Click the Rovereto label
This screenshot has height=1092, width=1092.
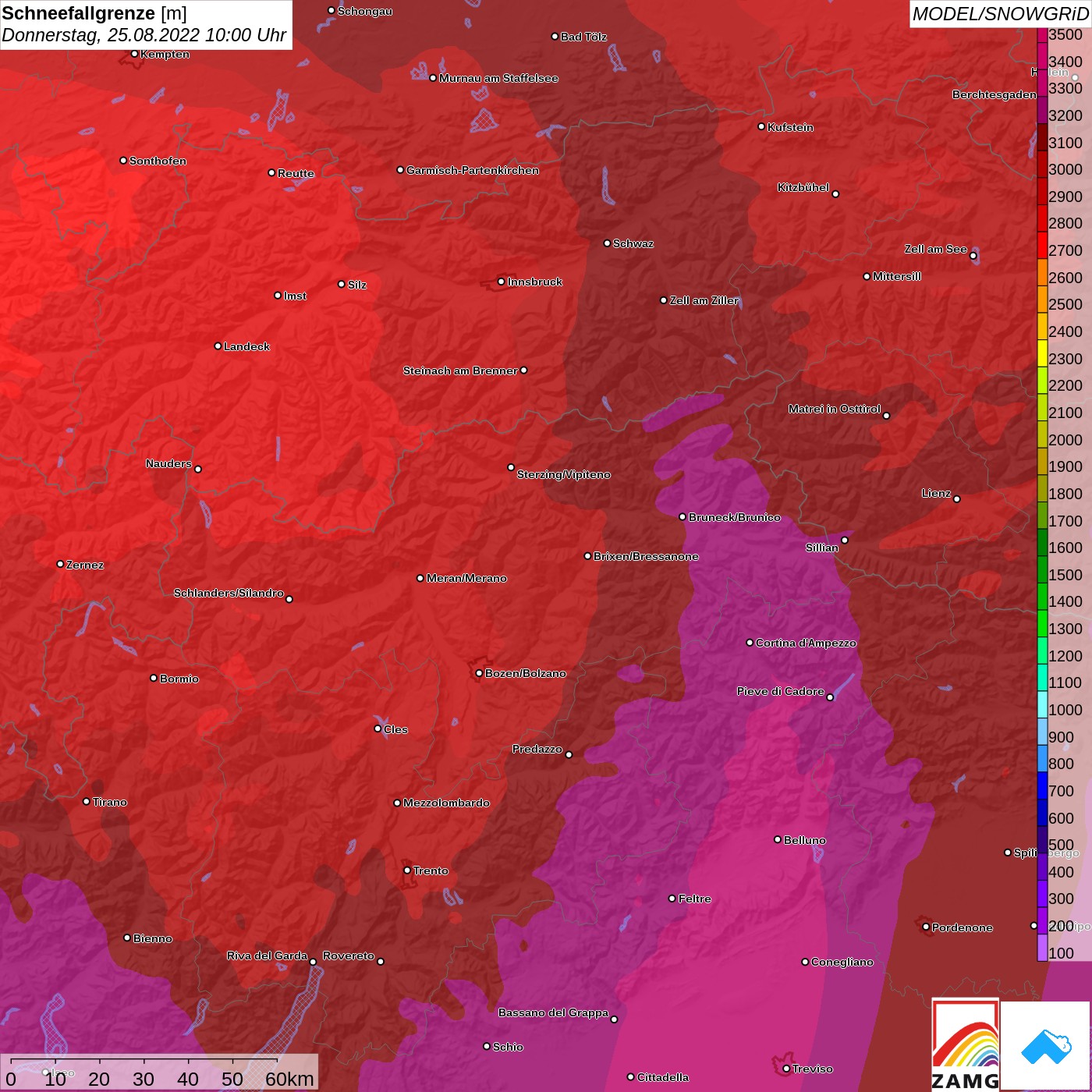[349, 955]
